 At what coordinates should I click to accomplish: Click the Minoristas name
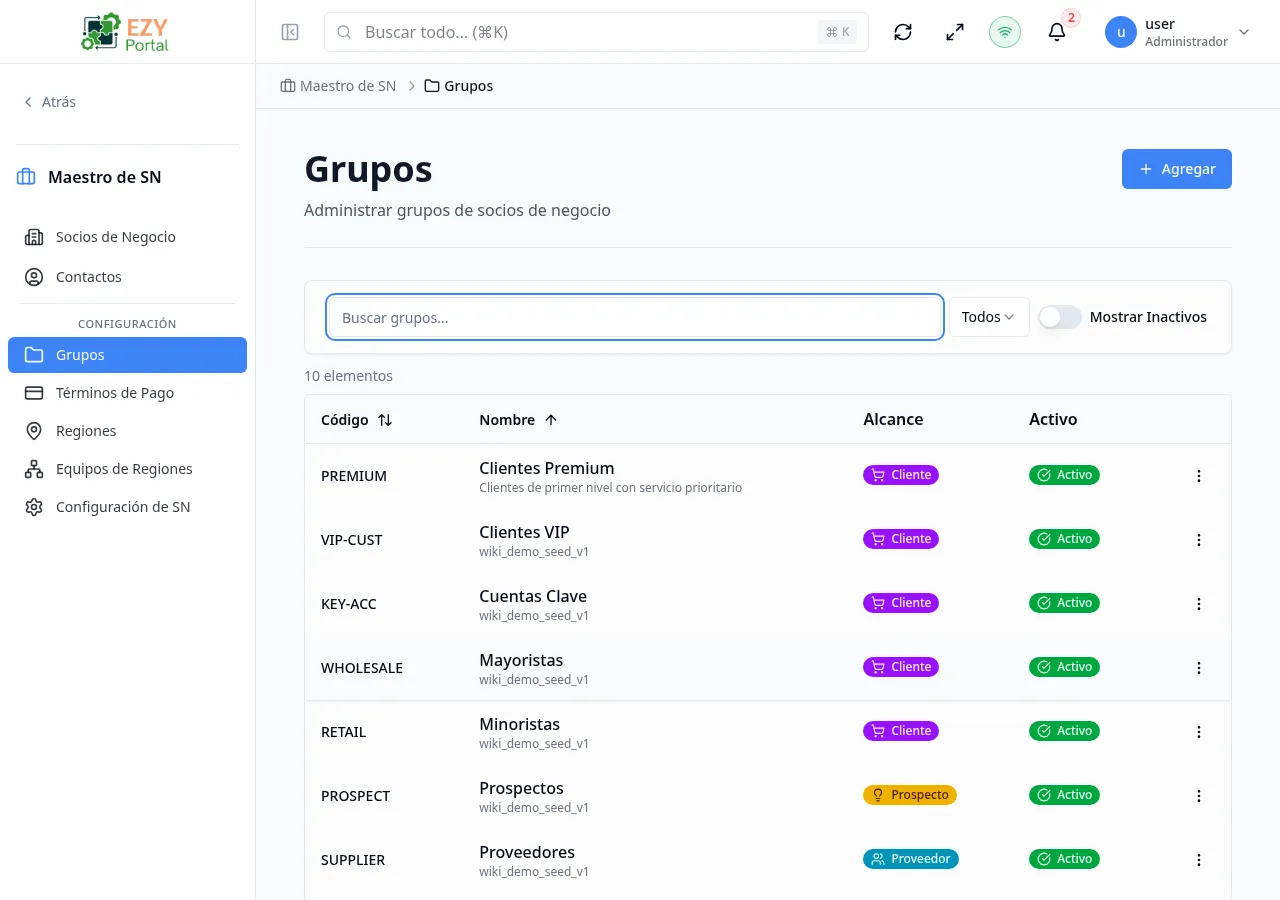(520, 724)
